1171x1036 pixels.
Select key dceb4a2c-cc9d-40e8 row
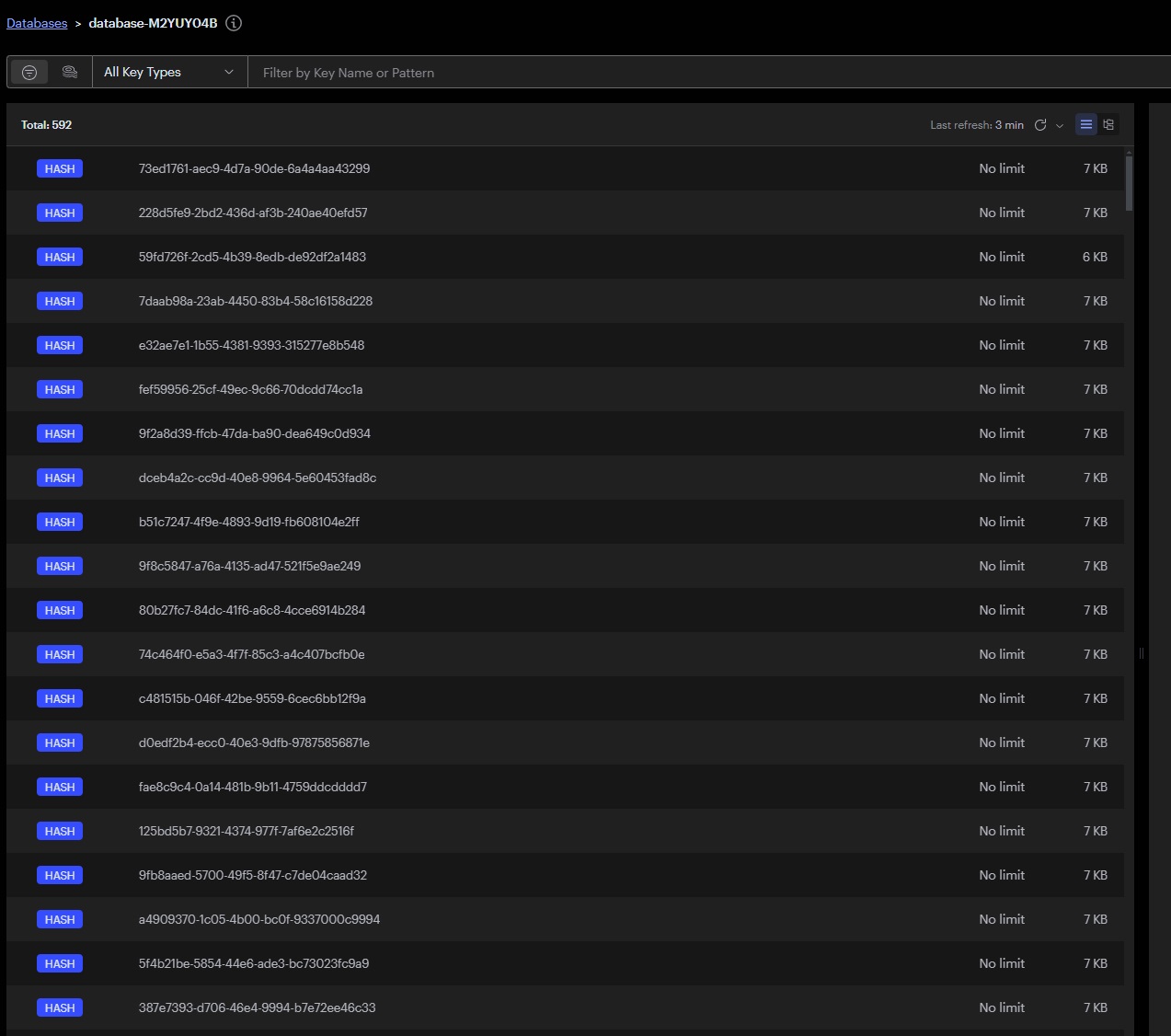pyautogui.click(x=257, y=478)
